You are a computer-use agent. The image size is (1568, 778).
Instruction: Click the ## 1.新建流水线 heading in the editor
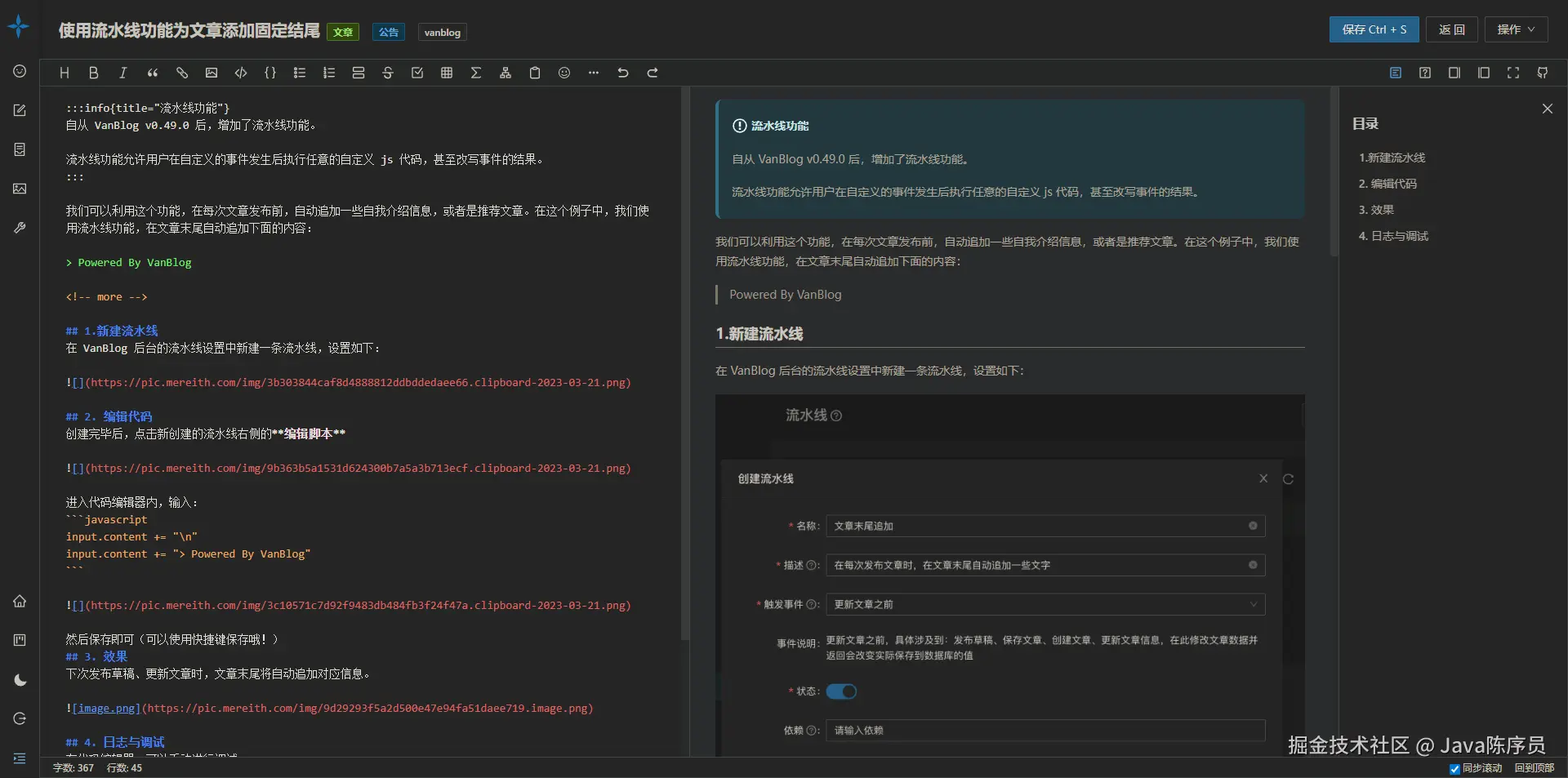point(112,331)
